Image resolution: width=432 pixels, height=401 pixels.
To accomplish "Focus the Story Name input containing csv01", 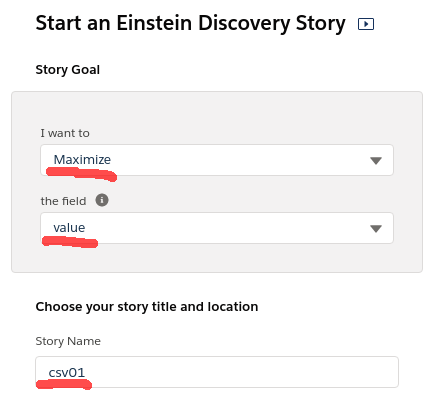I will [217, 372].
